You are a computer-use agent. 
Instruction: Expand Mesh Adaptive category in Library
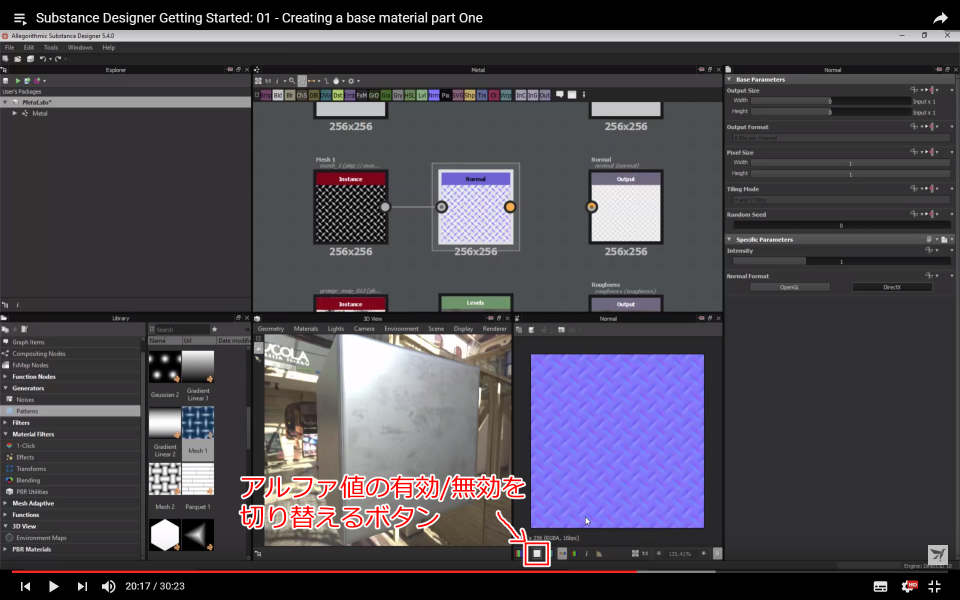point(6,503)
